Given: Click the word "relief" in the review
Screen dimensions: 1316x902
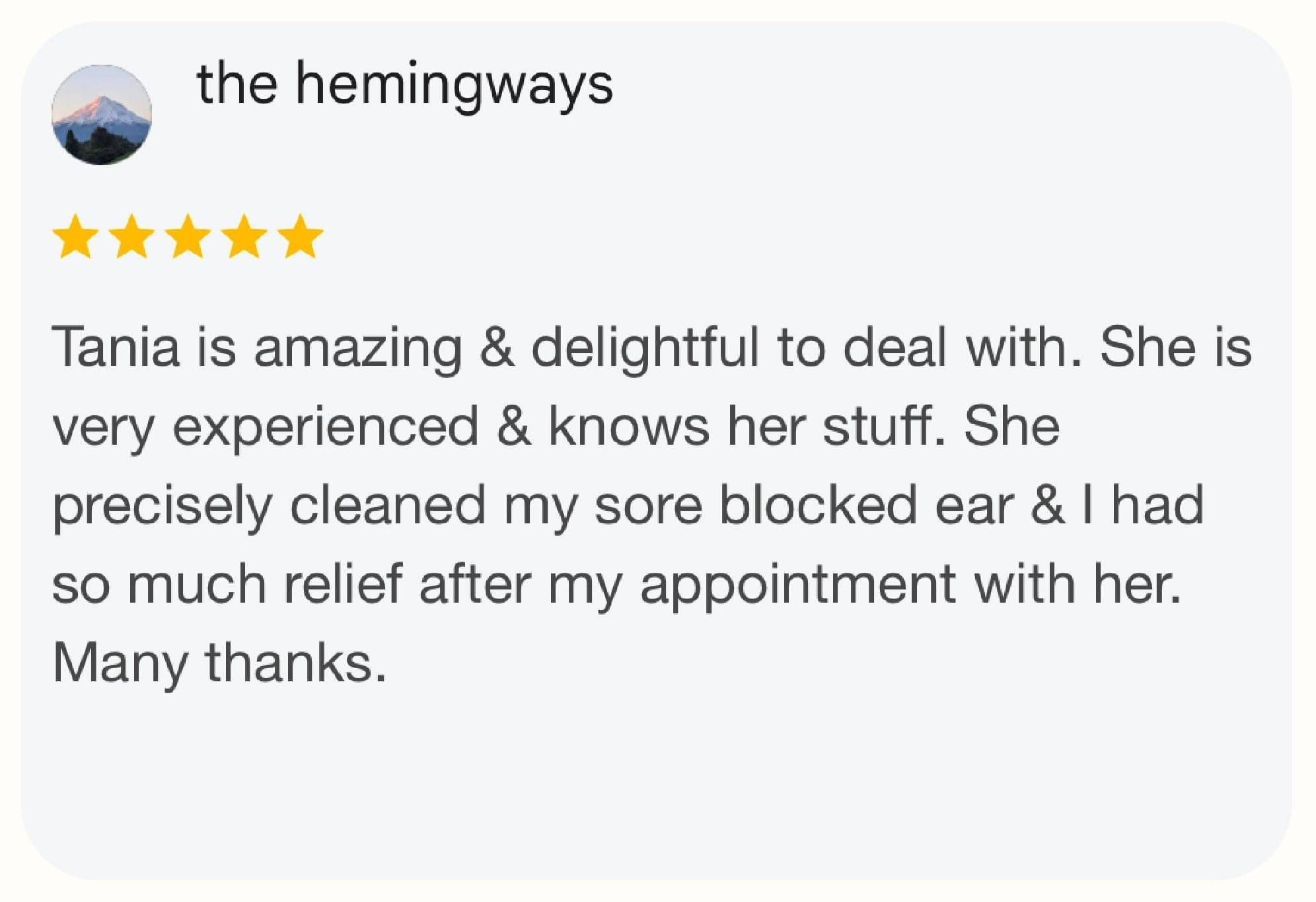Looking at the screenshot, I should 343,584.
